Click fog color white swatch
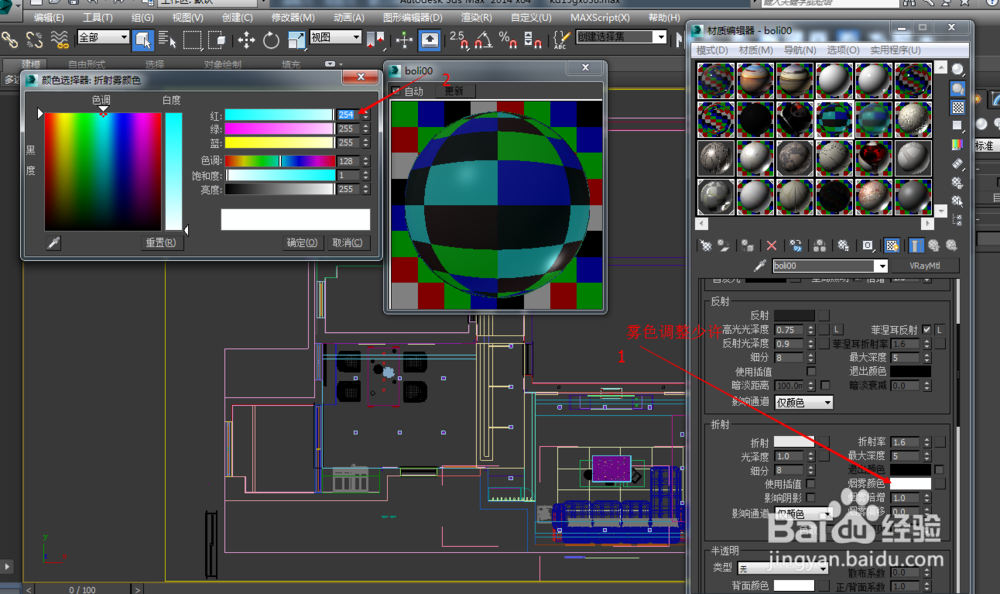Screen dimensions: 1000x594 910,484
